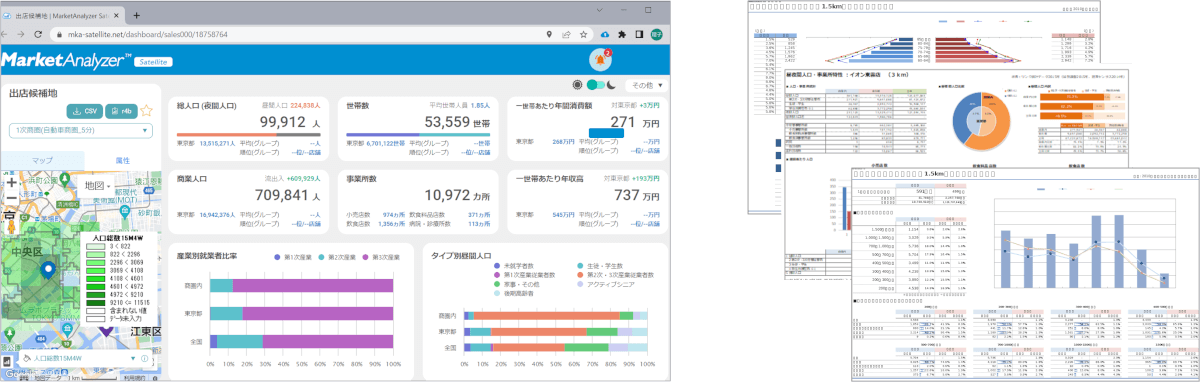Click the cloud extension icon
Viewport: 1200px width, 382px height.
pyautogui.click(x=606, y=33)
